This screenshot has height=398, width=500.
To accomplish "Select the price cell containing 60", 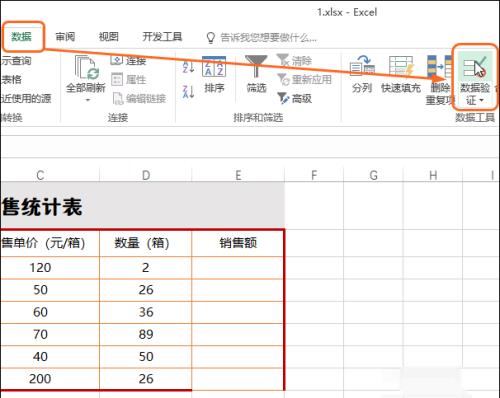I will point(50,312).
